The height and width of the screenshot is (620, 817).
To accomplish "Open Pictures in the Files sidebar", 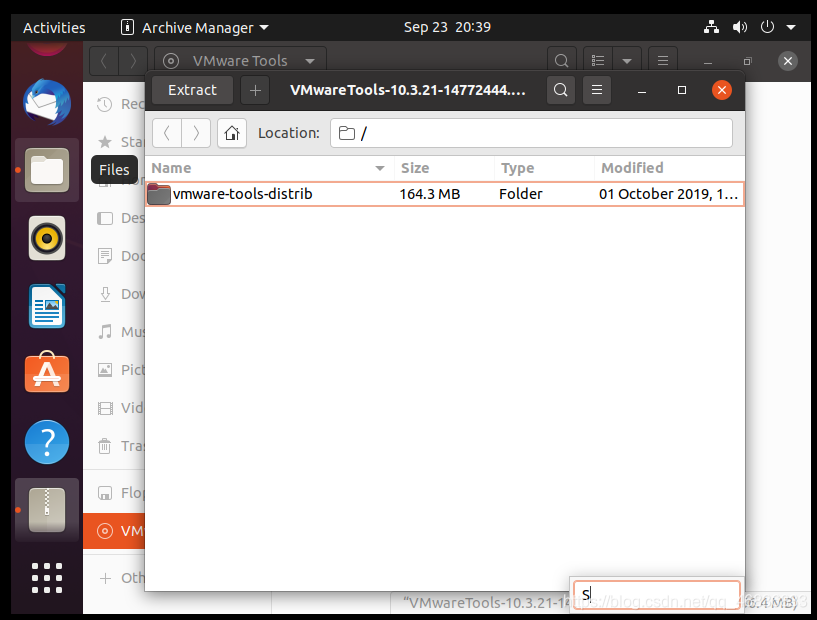I will pyautogui.click(x=115, y=370).
